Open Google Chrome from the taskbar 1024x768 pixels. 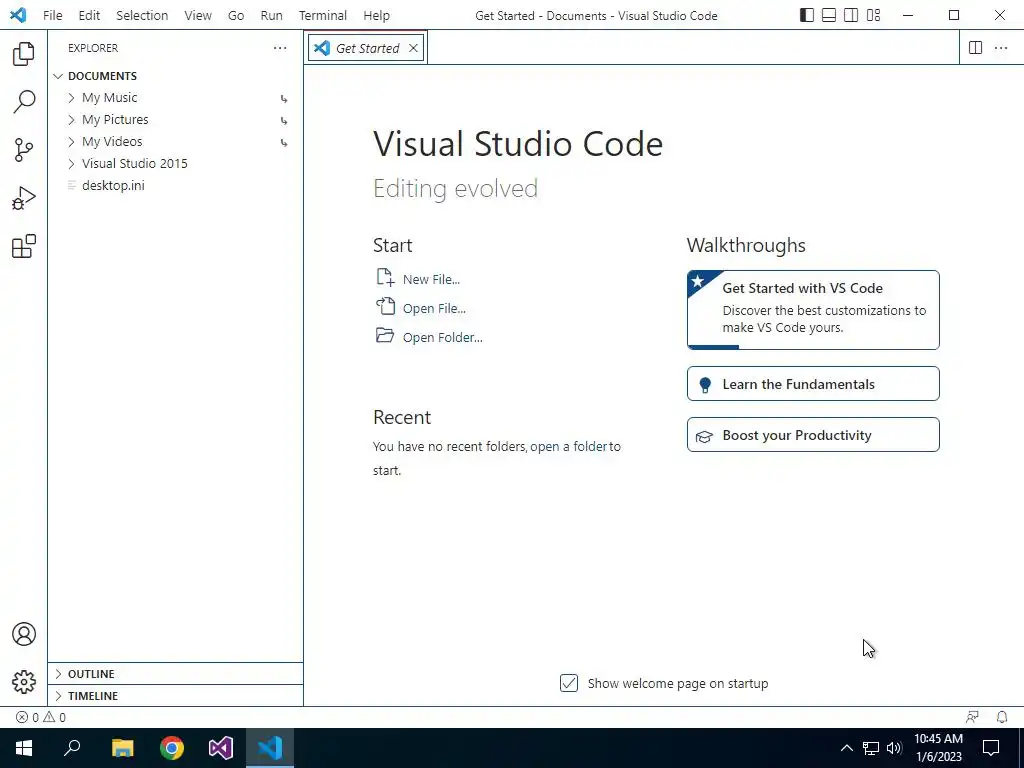[x=172, y=748]
